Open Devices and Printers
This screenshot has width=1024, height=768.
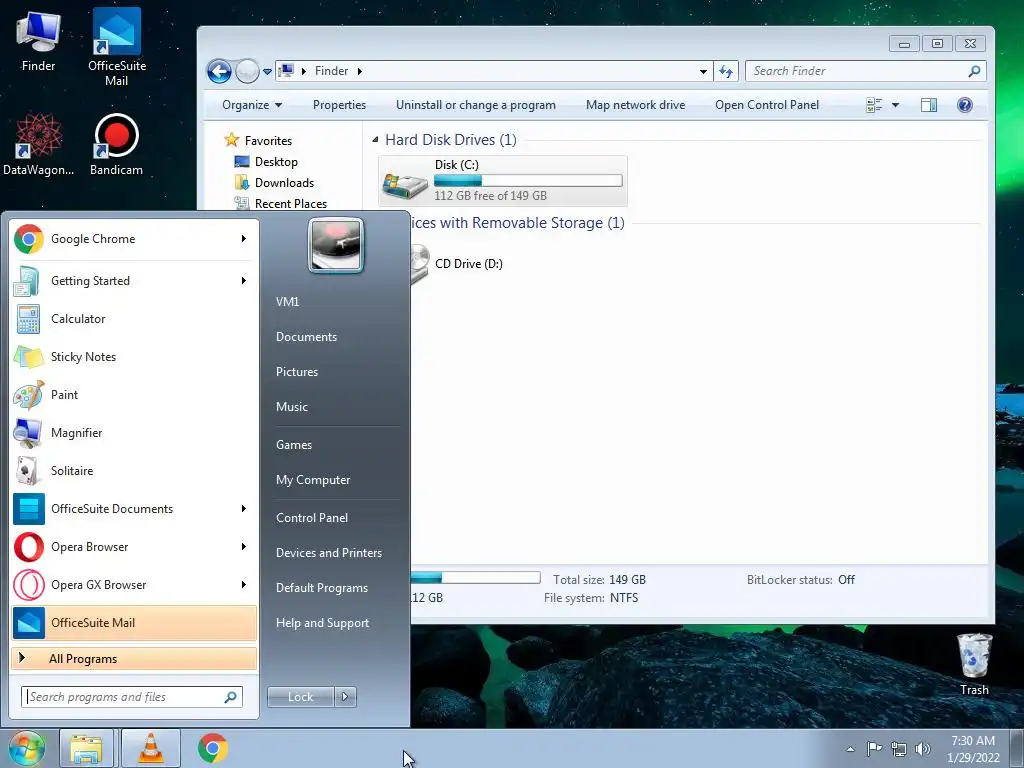pyautogui.click(x=328, y=553)
